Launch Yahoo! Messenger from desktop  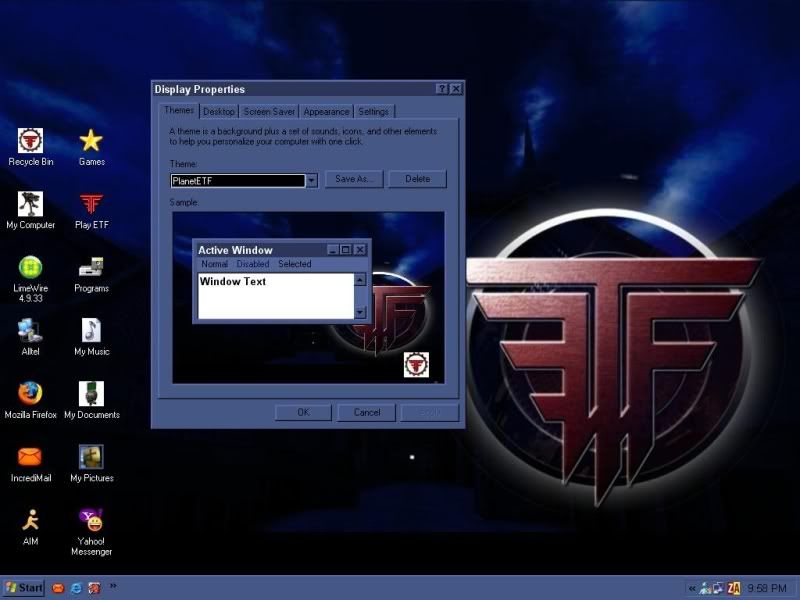pos(91,520)
